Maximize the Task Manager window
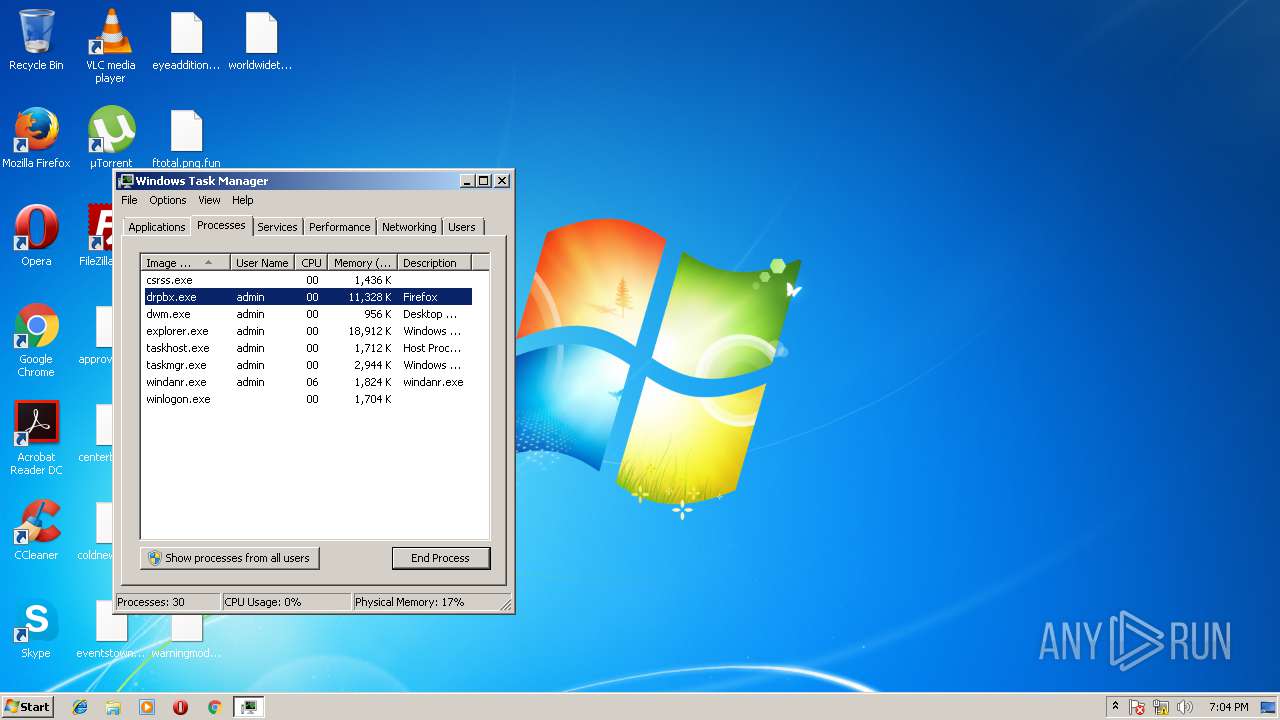The image size is (1280, 720). click(x=484, y=181)
